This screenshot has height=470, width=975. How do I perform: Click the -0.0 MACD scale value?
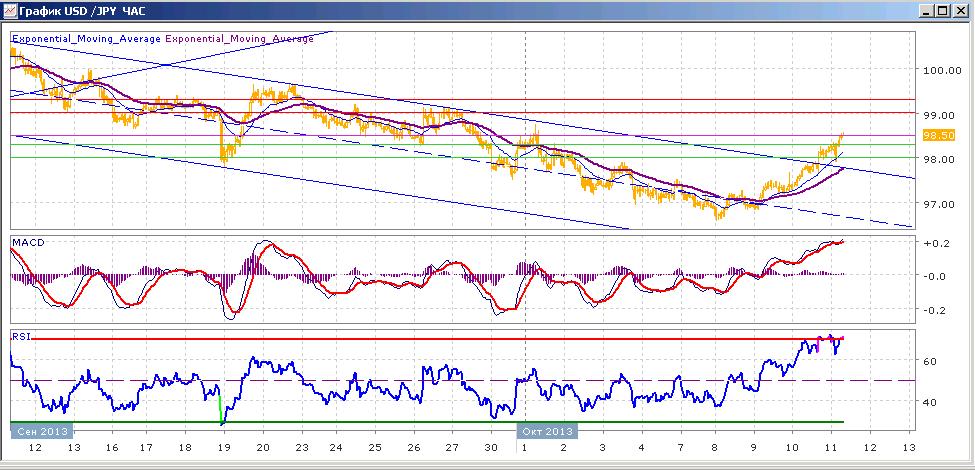click(x=935, y=276)
